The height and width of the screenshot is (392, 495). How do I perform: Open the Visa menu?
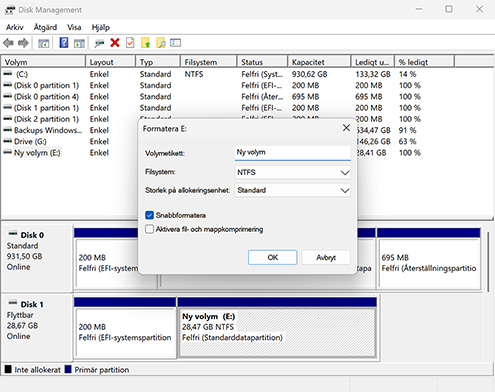click(x=74, y=27)
